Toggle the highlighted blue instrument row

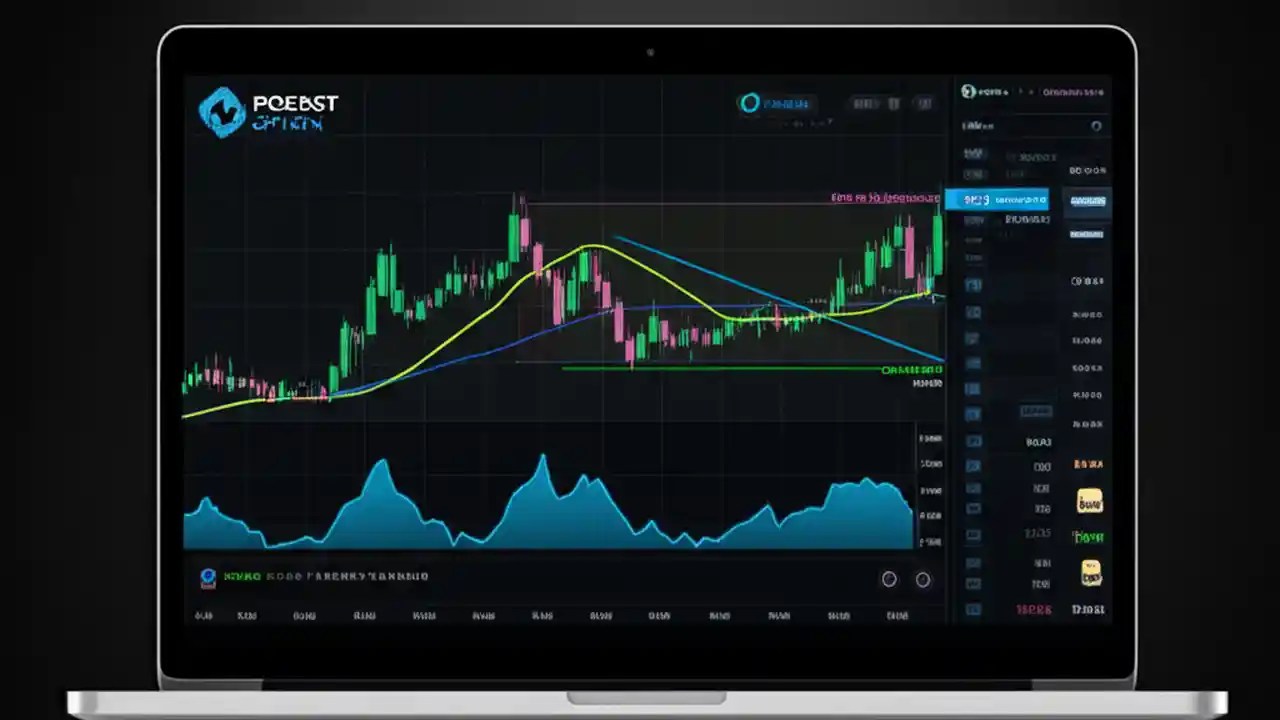1000,199
